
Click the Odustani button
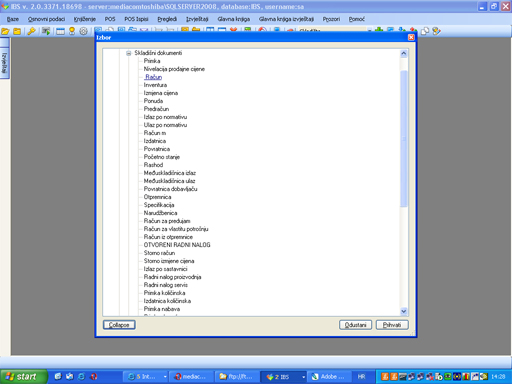tap(355, 325)
